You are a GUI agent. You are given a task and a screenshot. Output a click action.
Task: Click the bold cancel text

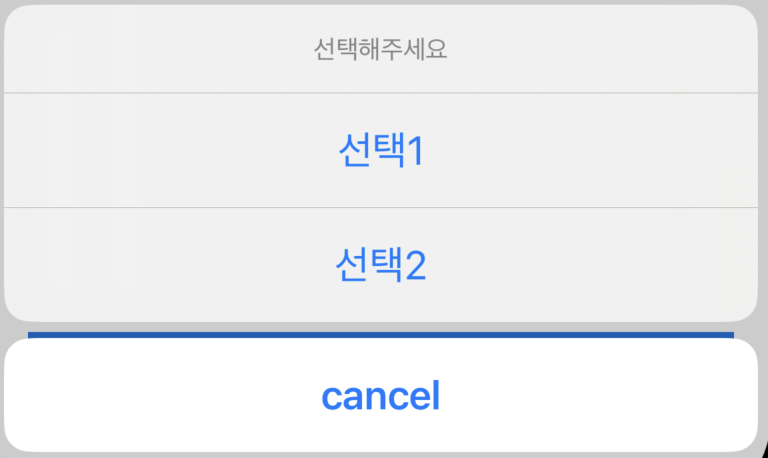[x=380, y=396]
